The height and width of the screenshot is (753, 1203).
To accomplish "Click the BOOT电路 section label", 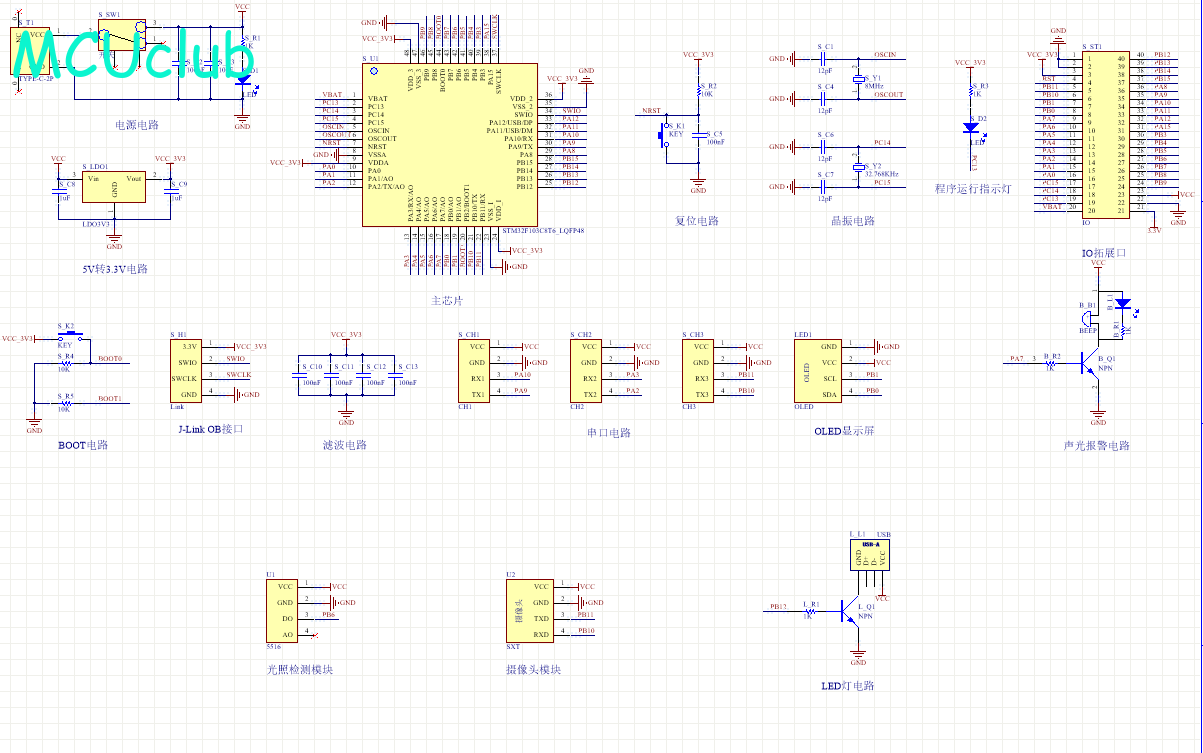I will (84, 445).
